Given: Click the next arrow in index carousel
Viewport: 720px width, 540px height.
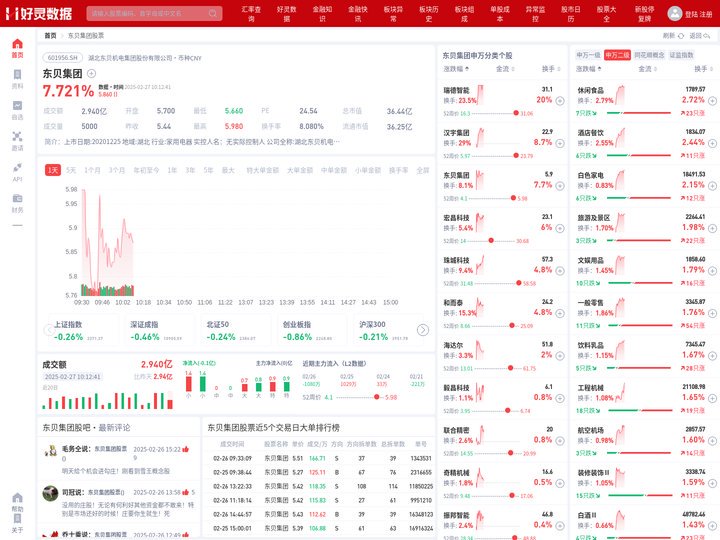Looking at the screenshot, I should 422,330.
